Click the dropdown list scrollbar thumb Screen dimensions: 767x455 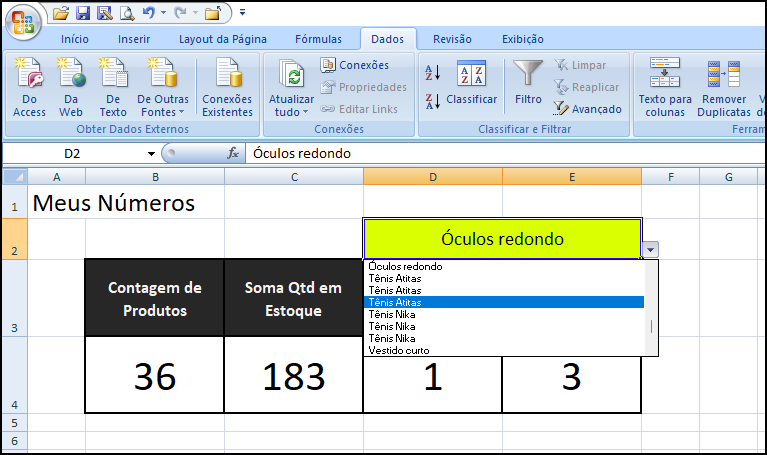(652, 326)
